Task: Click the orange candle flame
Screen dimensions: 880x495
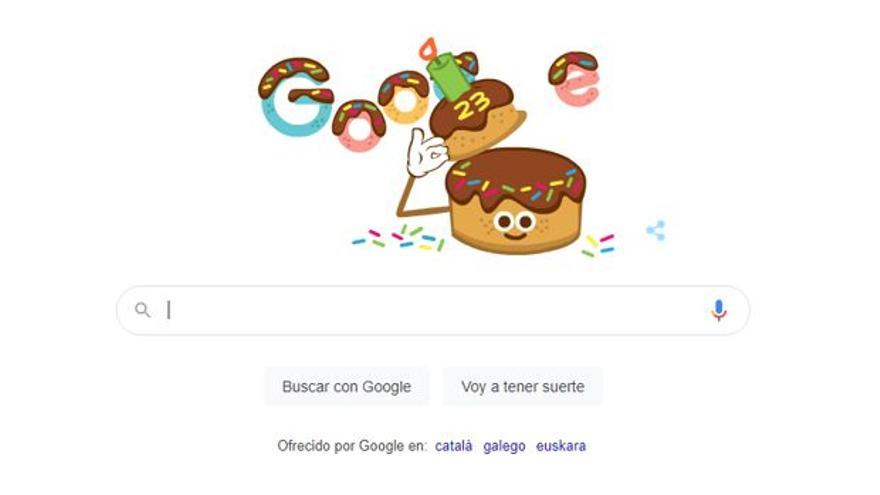Action: pyautogui.click(x=428, y=49)
